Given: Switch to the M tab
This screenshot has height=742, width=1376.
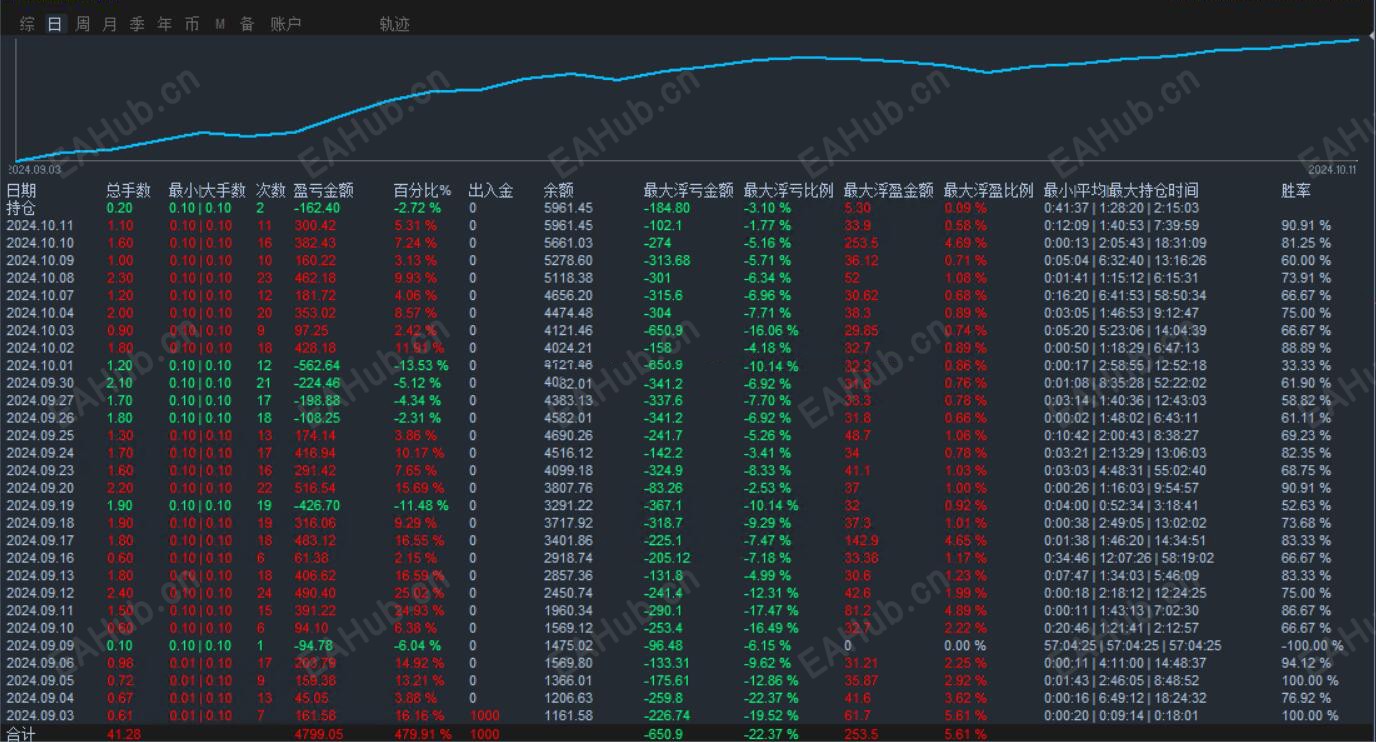Looking at the screenshot, I should 220,24.
